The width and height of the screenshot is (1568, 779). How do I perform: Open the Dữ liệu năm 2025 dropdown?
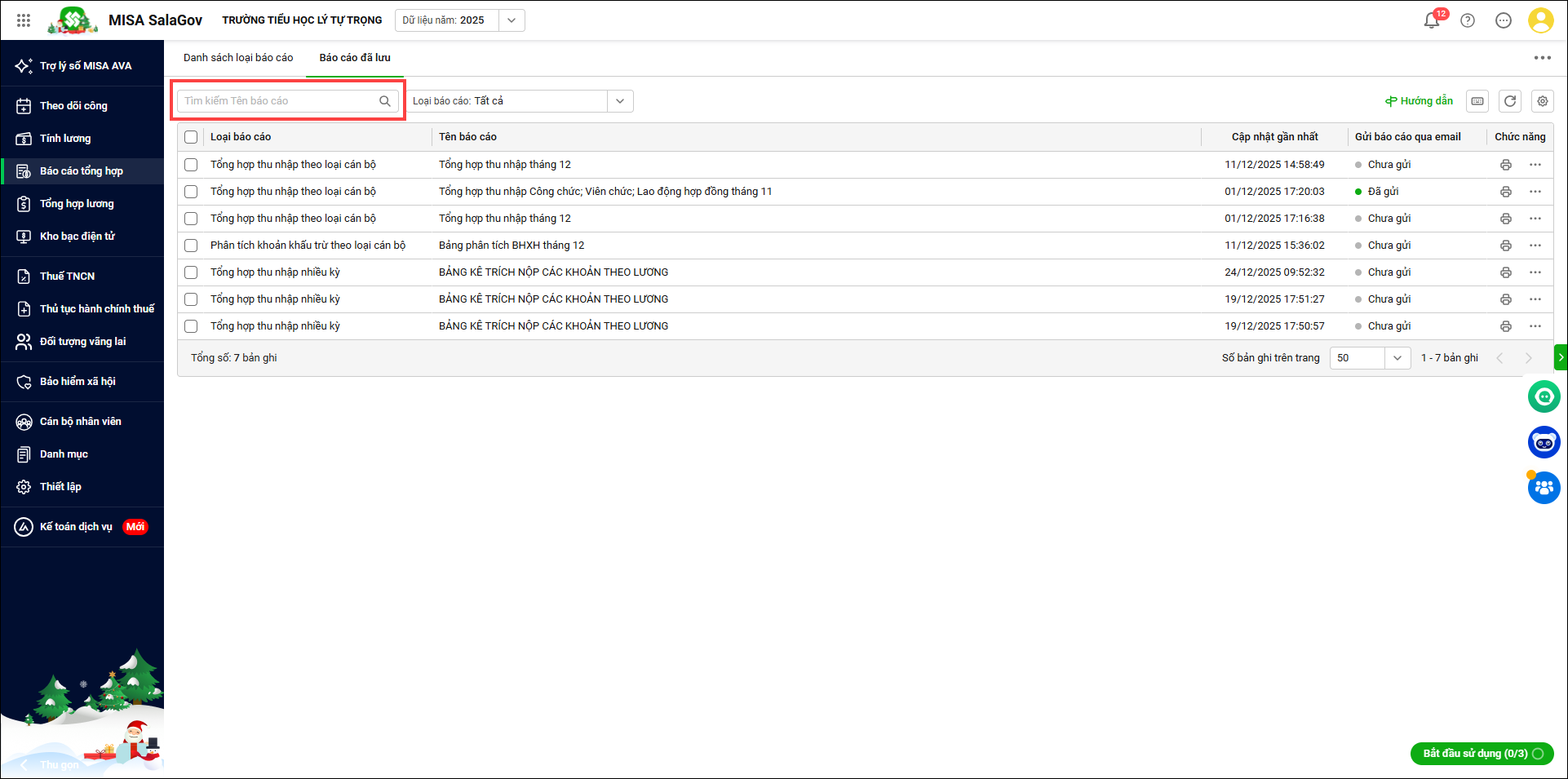pyautogui.click(x=511, y=20)
